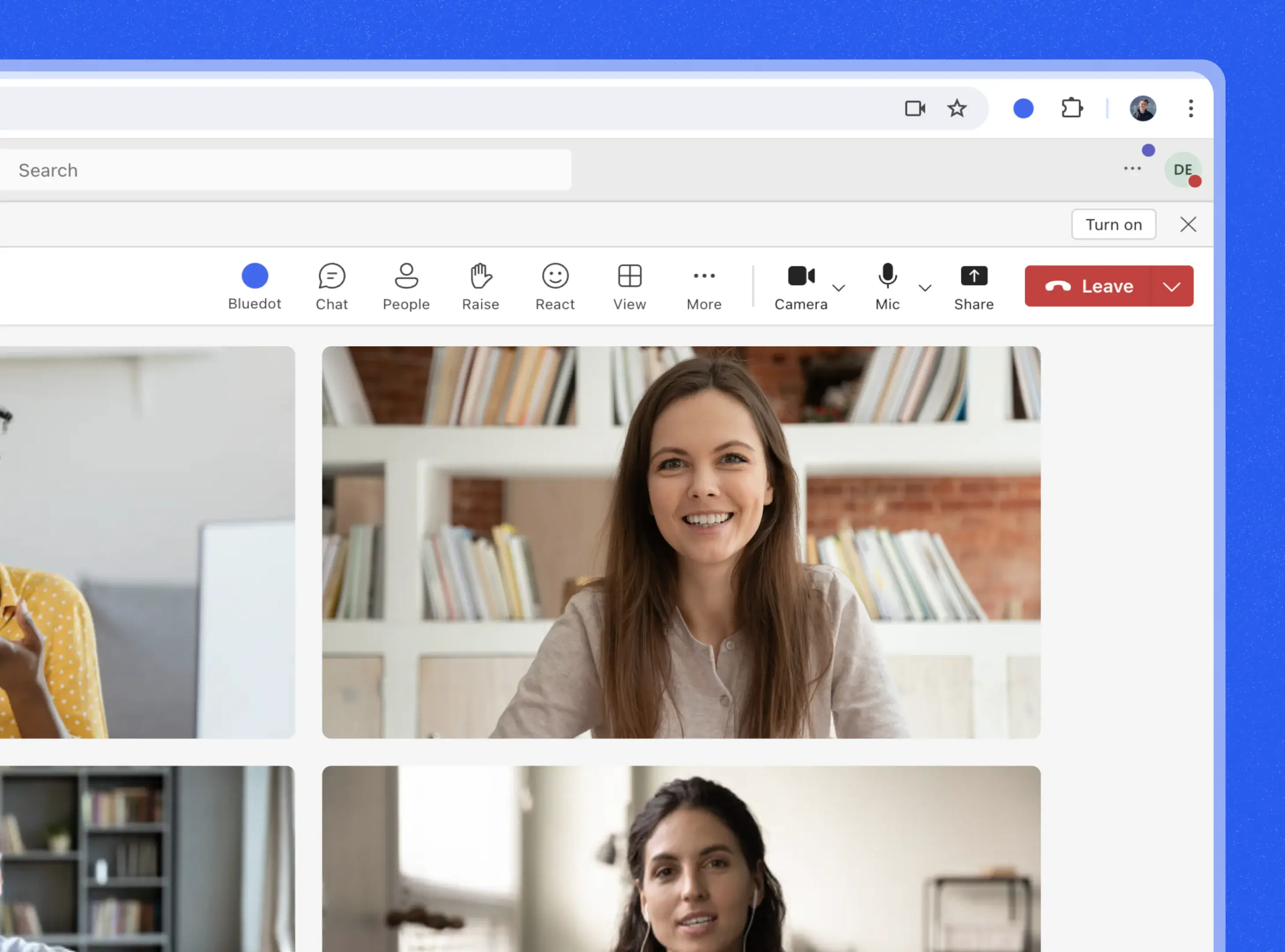
Task: Toggle the Camera on or off
Action: (x=801, y=286)
